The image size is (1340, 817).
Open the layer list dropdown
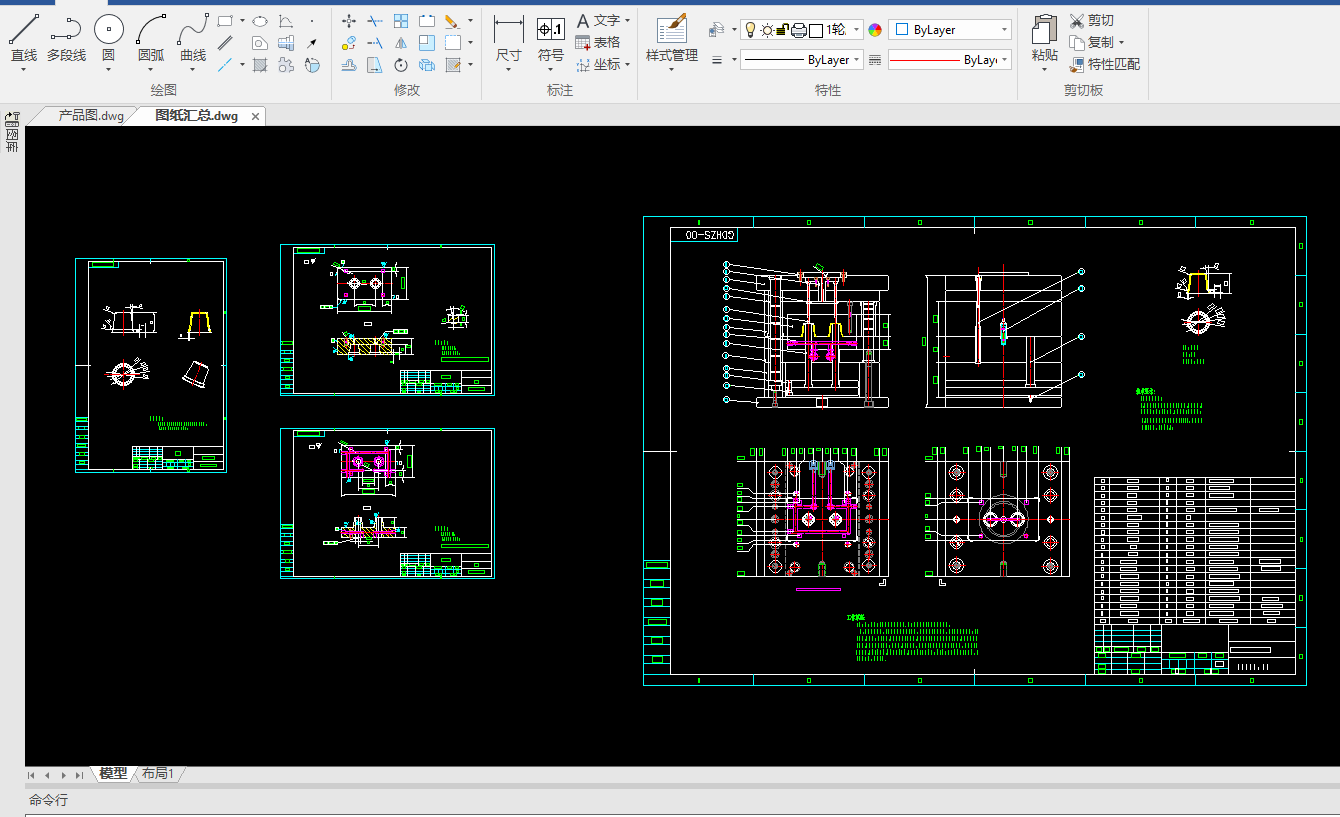[x=857, y=30]
